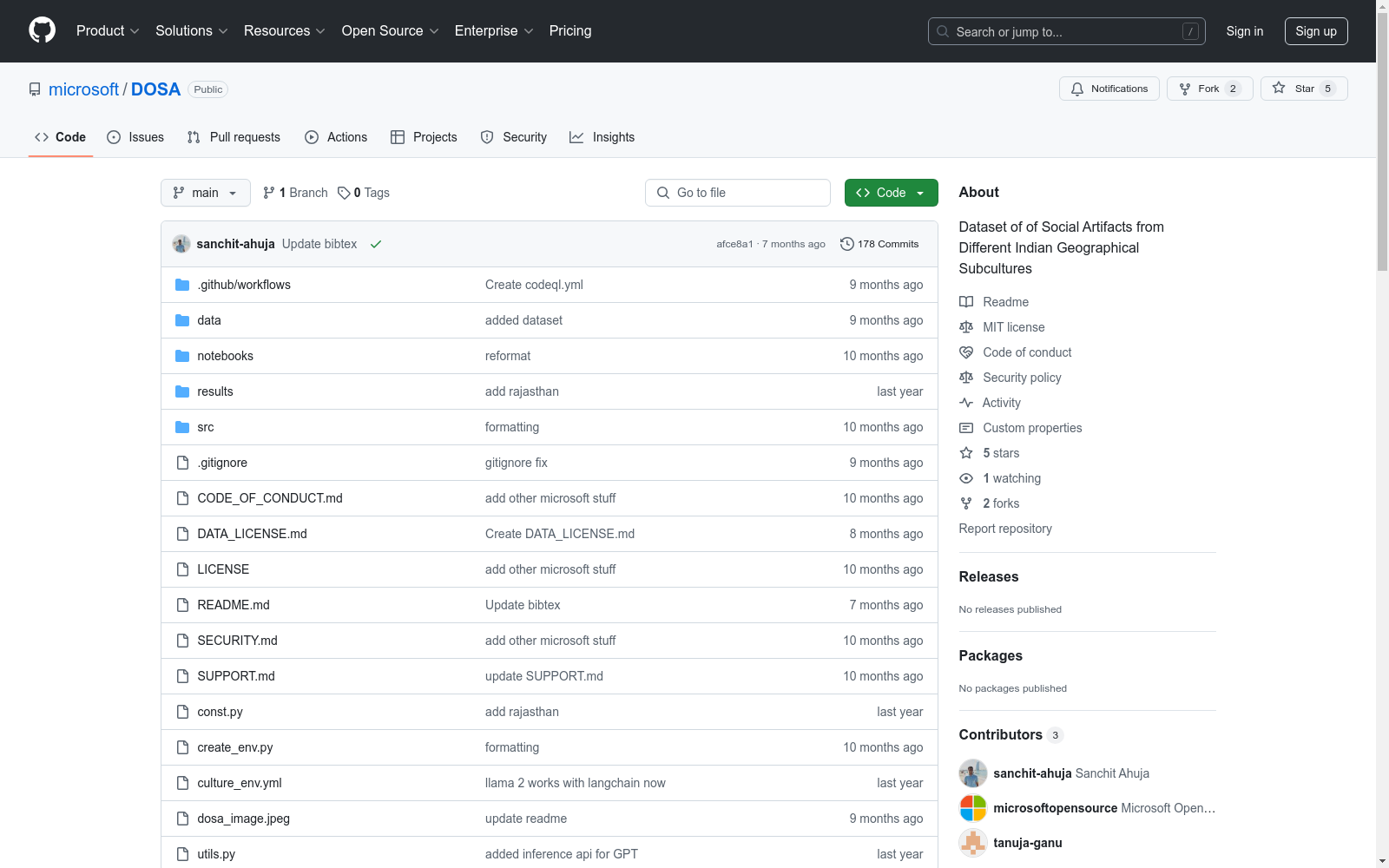
Task: Click the GitHub logo icon
Action: click(42, 30)
